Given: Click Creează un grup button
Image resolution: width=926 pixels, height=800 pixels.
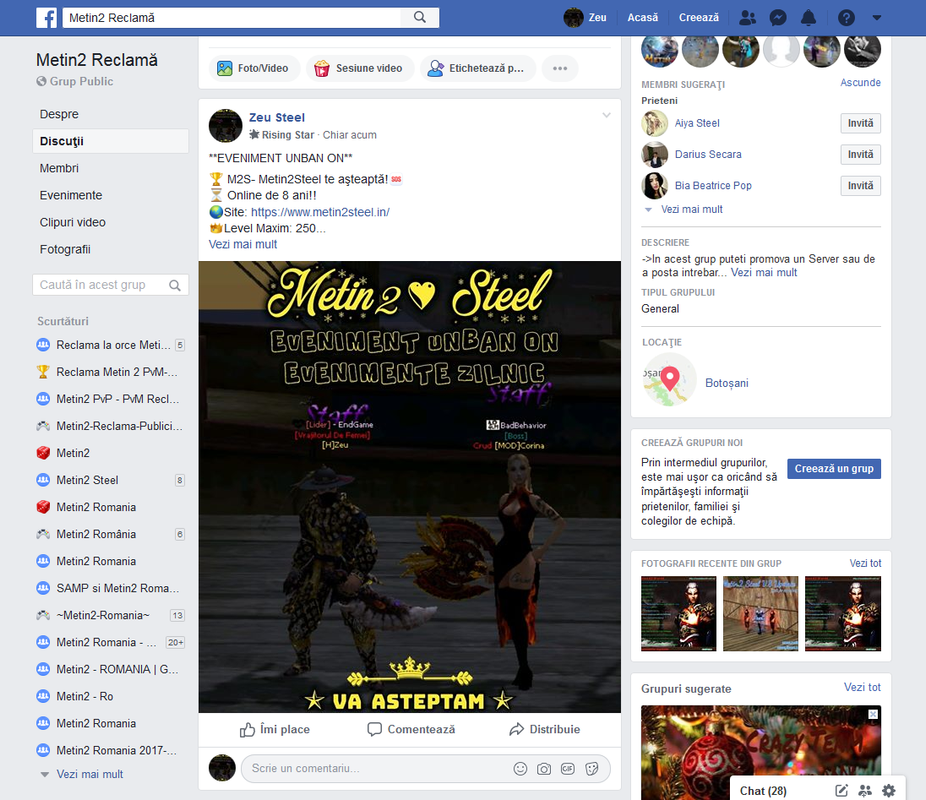Looking at the screenshot, I should pyautogui.click(x=833, y=469).
